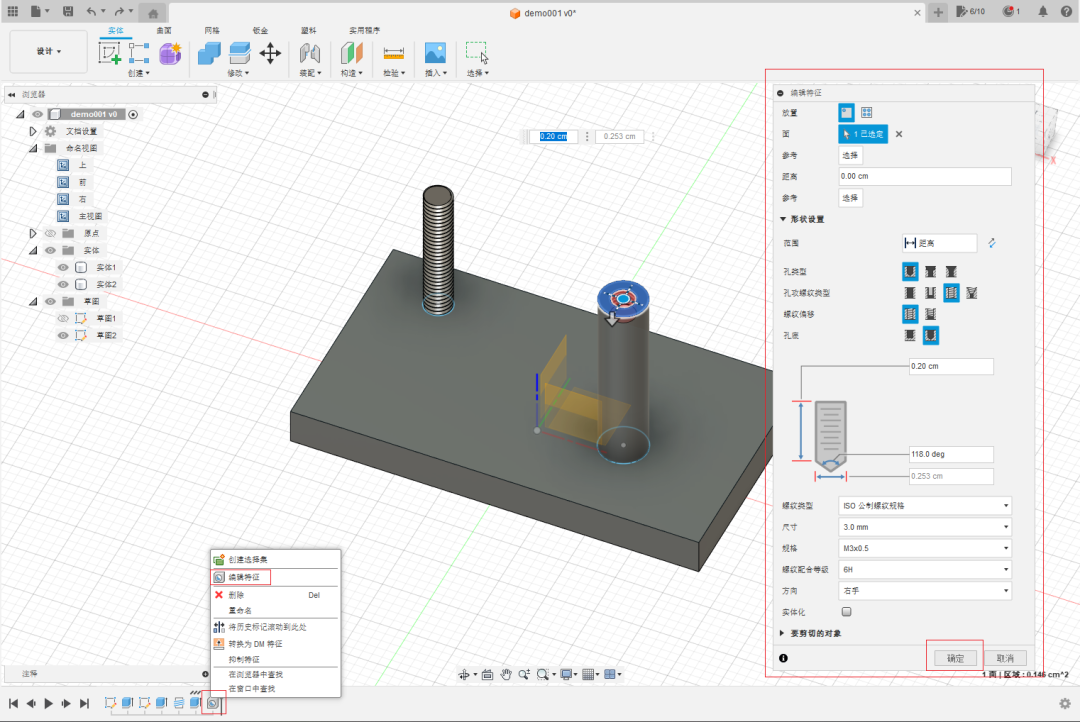
Task: Open the grid and snaps settings icon
Action: pyautogui.click(x=588, y=674)
